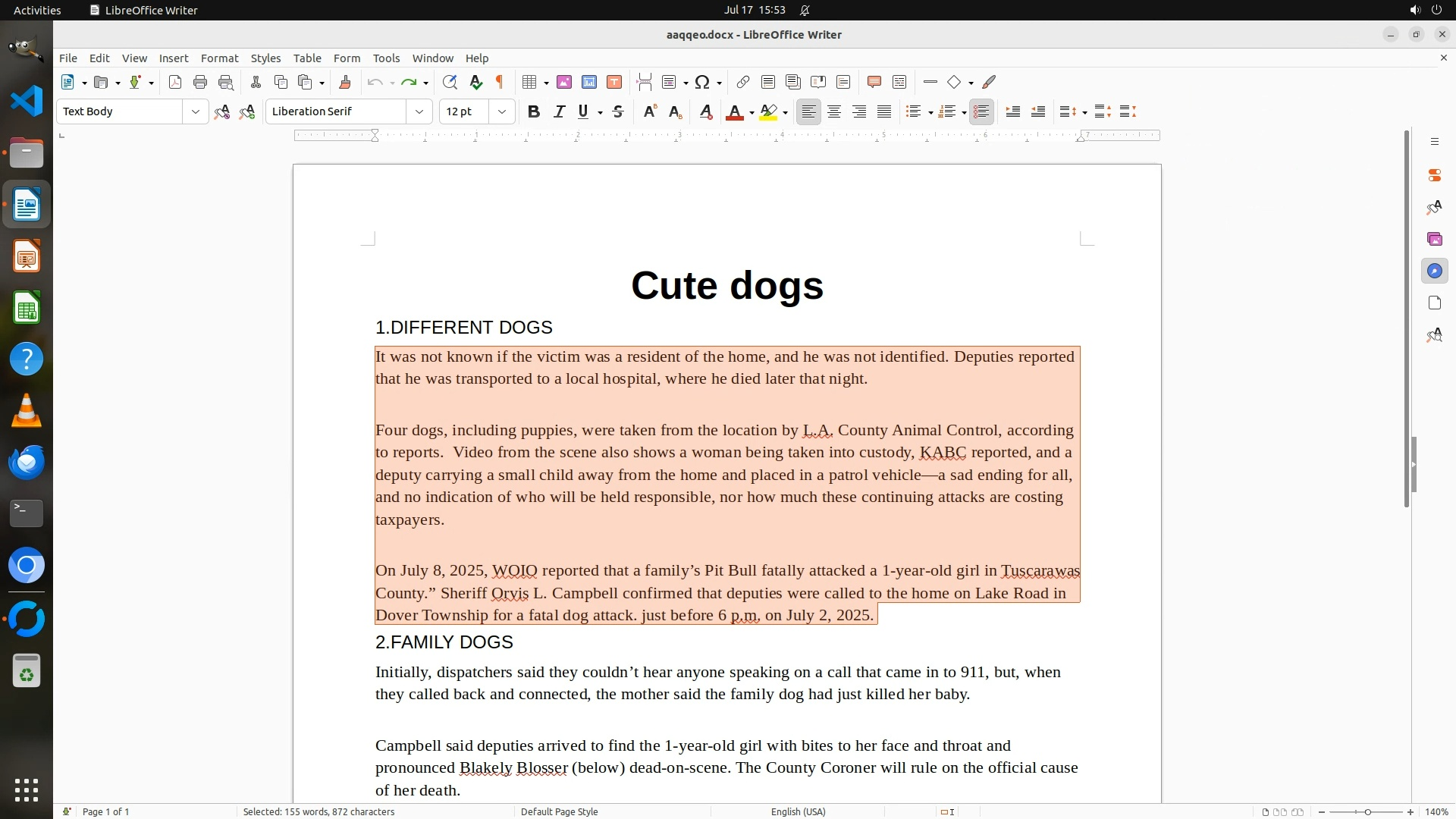1456x819 pixels.
Task: Toggle italic formatting
Action: click(x=559, y=111)
